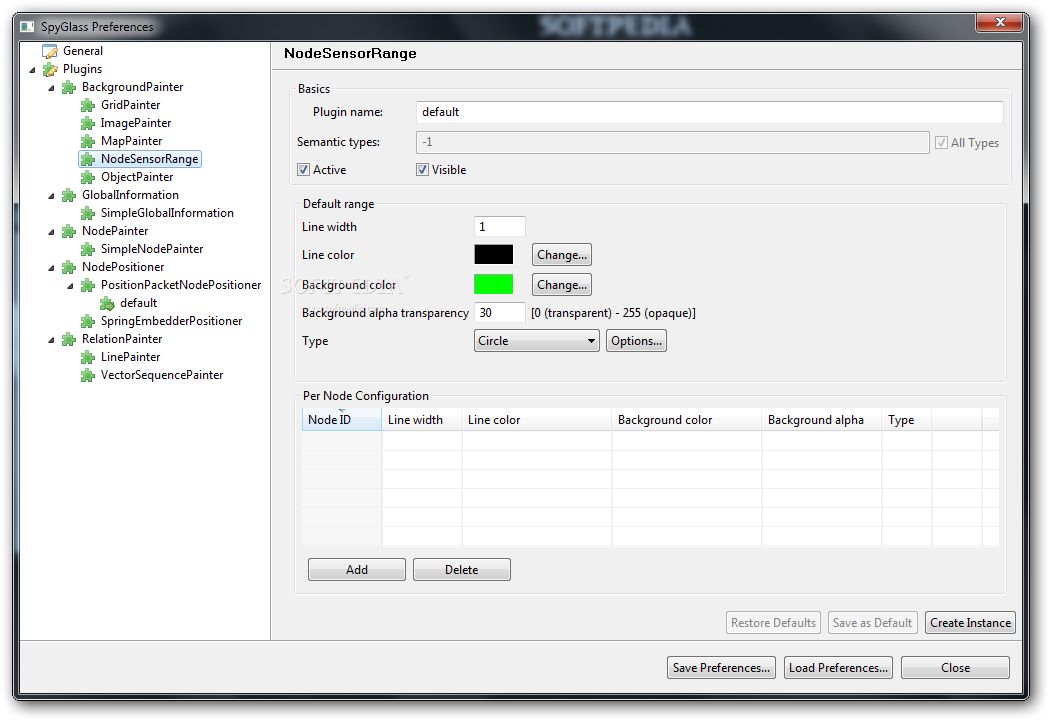The width and height of the screenshot is (1050, 721).
Task: Click the GlobalInformation plugin icon
Action: [68, 195]
